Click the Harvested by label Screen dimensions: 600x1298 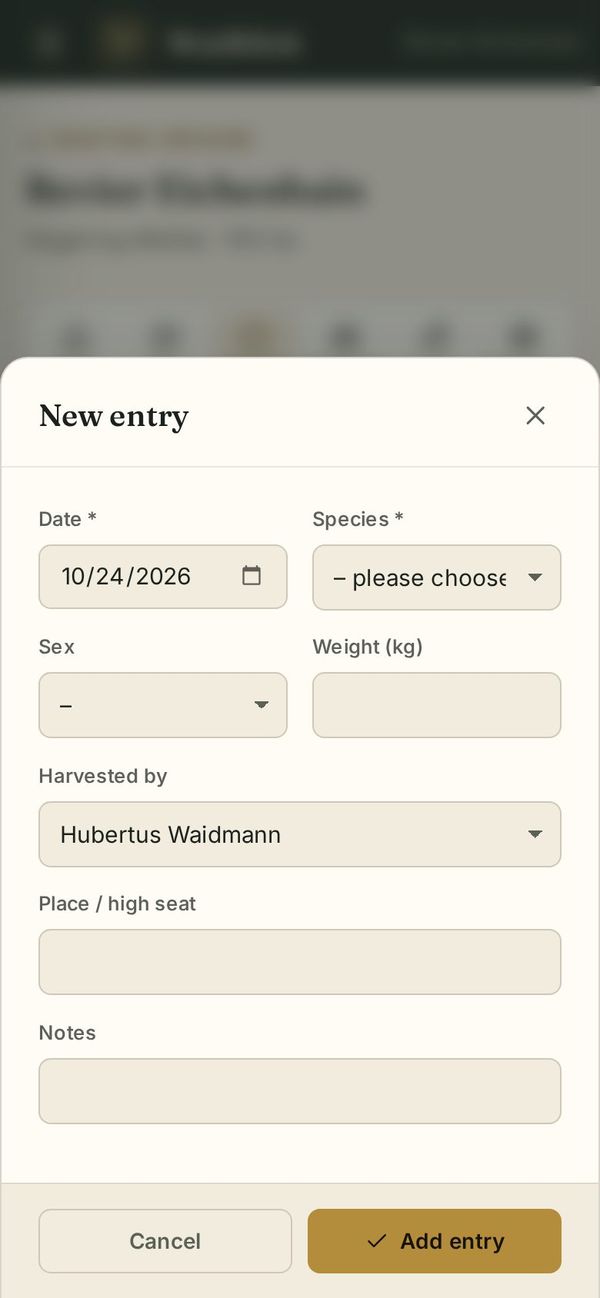pos(103,776)
